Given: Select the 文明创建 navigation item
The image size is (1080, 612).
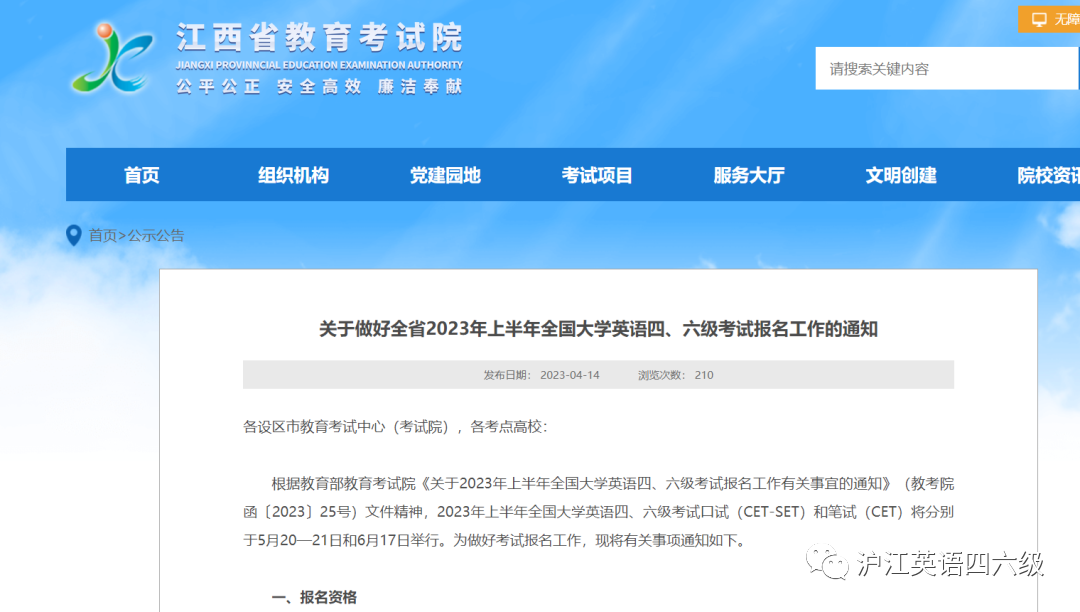Looking at the screenshot, I should pos(901,176).
